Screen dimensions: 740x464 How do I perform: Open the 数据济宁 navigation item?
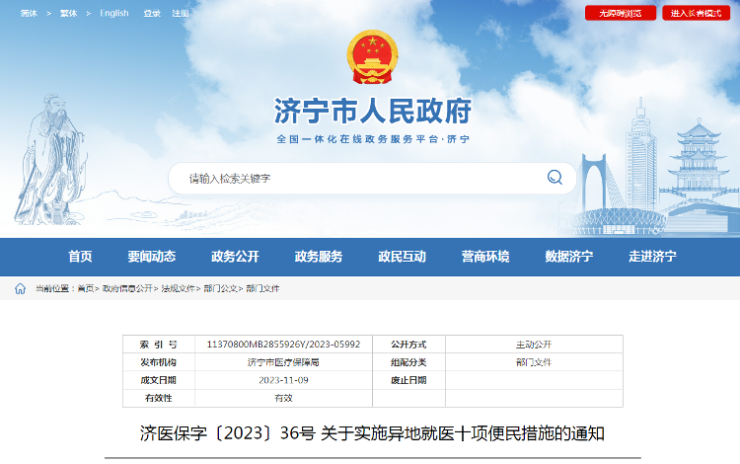tap(568, 257)
